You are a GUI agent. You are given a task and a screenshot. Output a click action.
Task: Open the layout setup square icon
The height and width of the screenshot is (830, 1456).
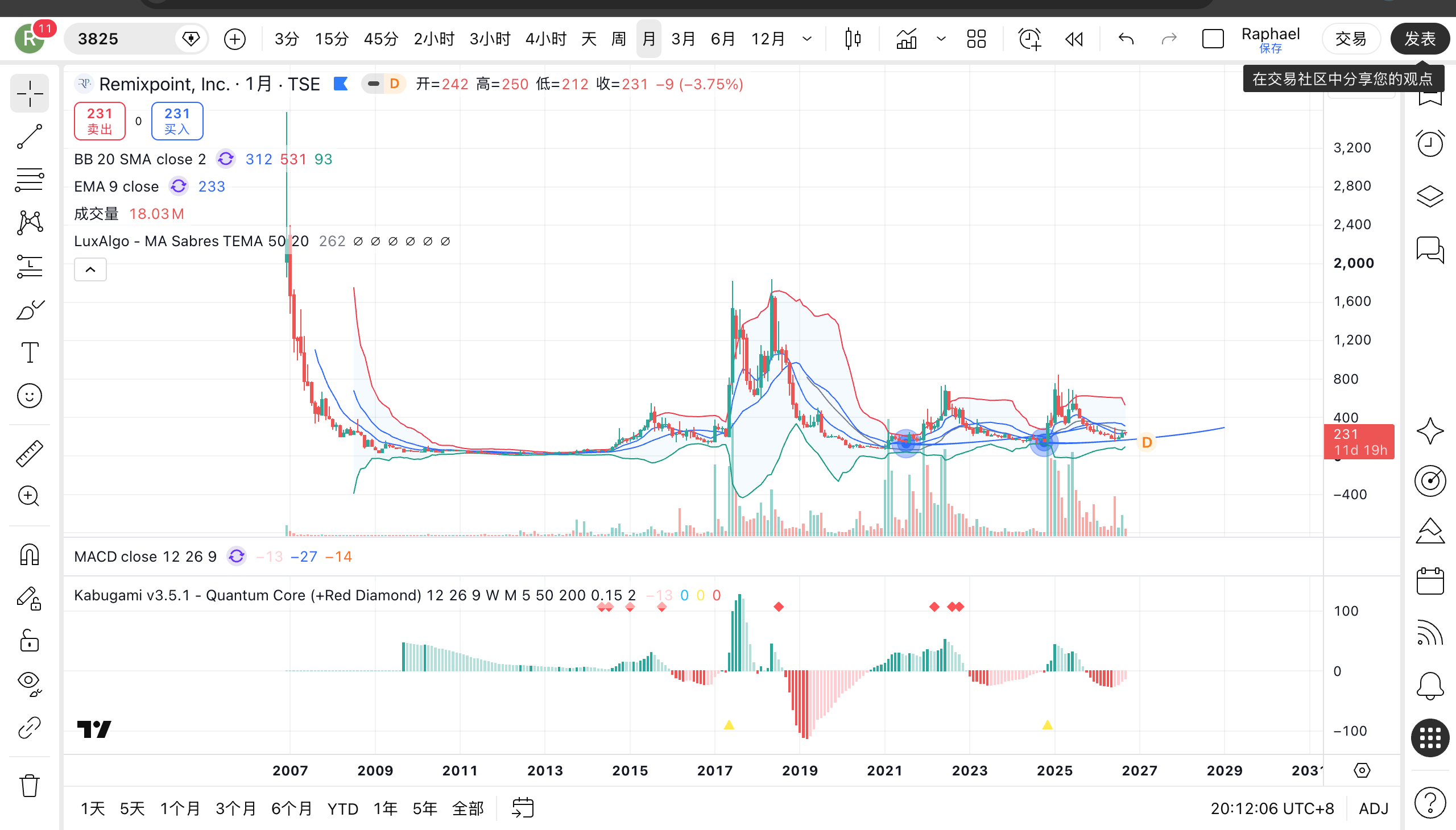pos(1213,39)
